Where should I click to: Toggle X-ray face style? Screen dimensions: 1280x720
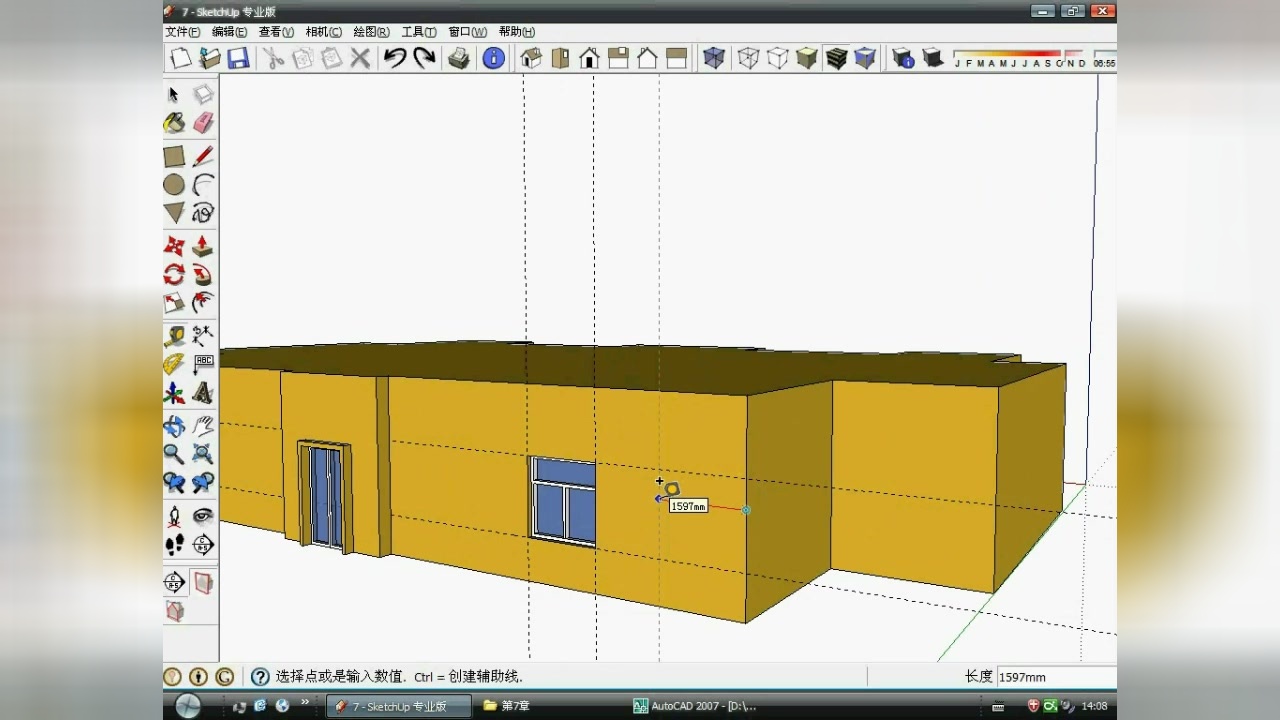(714, 58)
